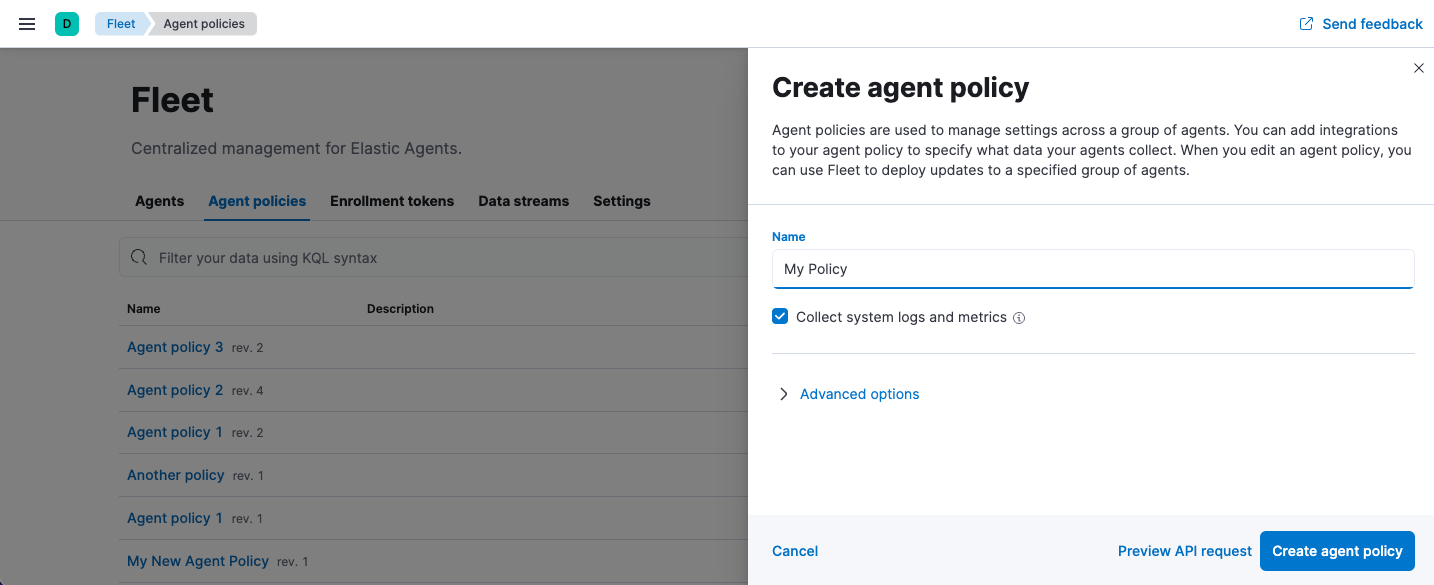Go to the Settings tab
Screen dimensions: 1434x585
coord(621,201)
